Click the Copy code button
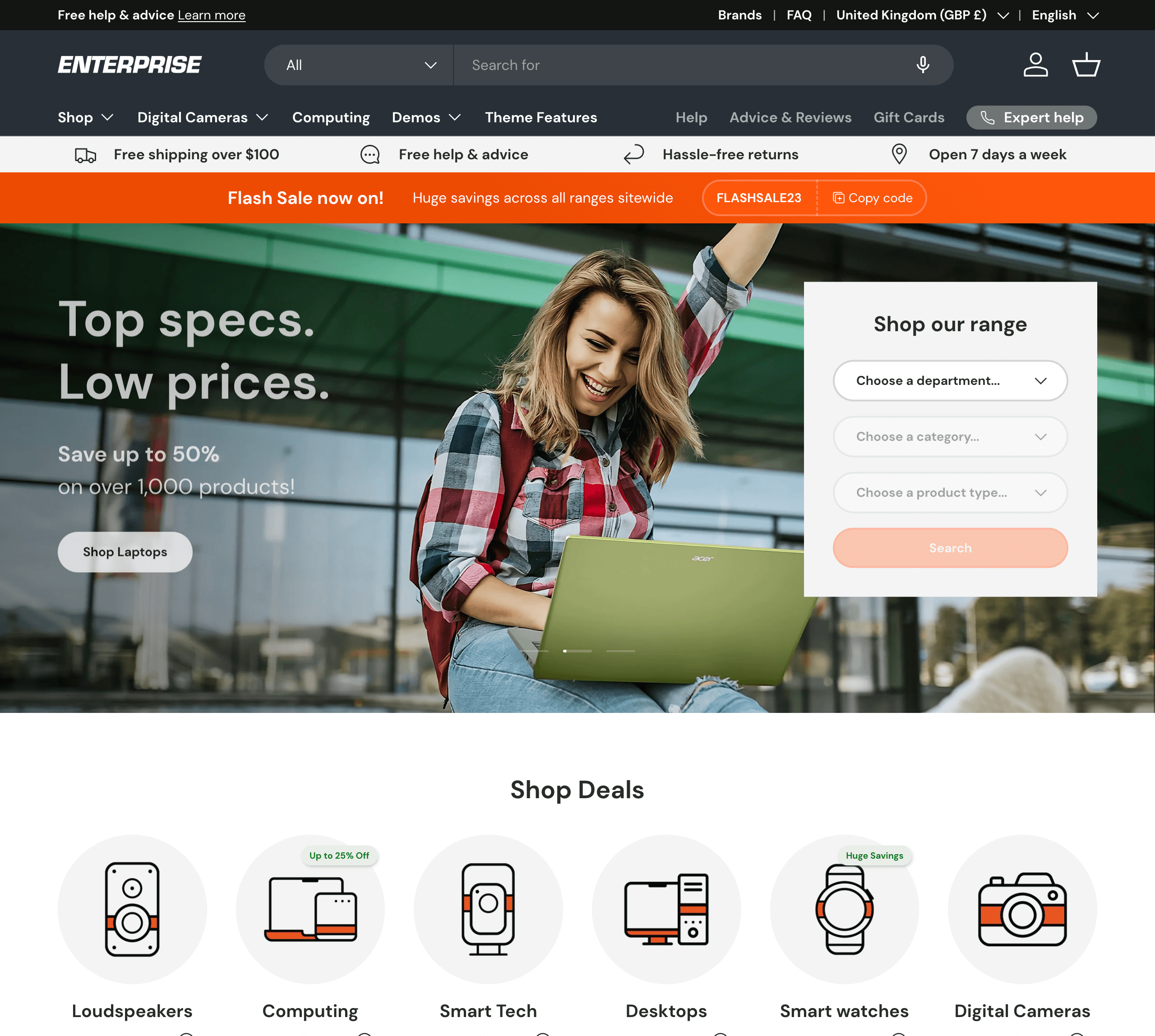Image resolution: width=1155 pixels, height=1036 pixels. point(872,198)
